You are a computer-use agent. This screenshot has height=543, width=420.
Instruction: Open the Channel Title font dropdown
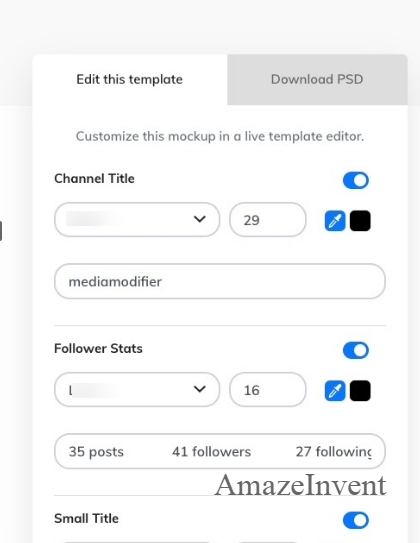[137, 220]
